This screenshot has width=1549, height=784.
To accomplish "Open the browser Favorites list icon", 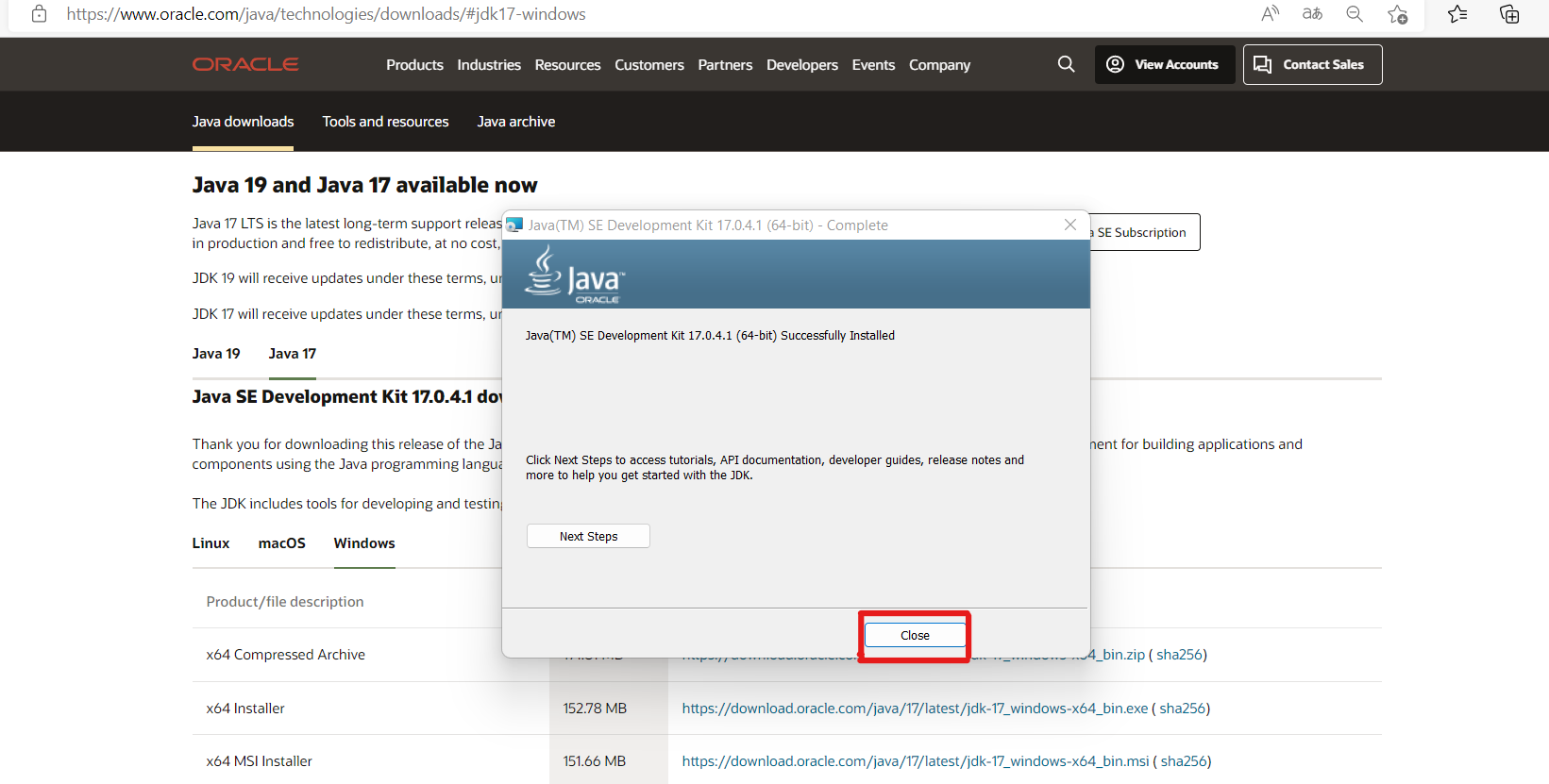I will pyautogui.click(x=1457, y=13).
